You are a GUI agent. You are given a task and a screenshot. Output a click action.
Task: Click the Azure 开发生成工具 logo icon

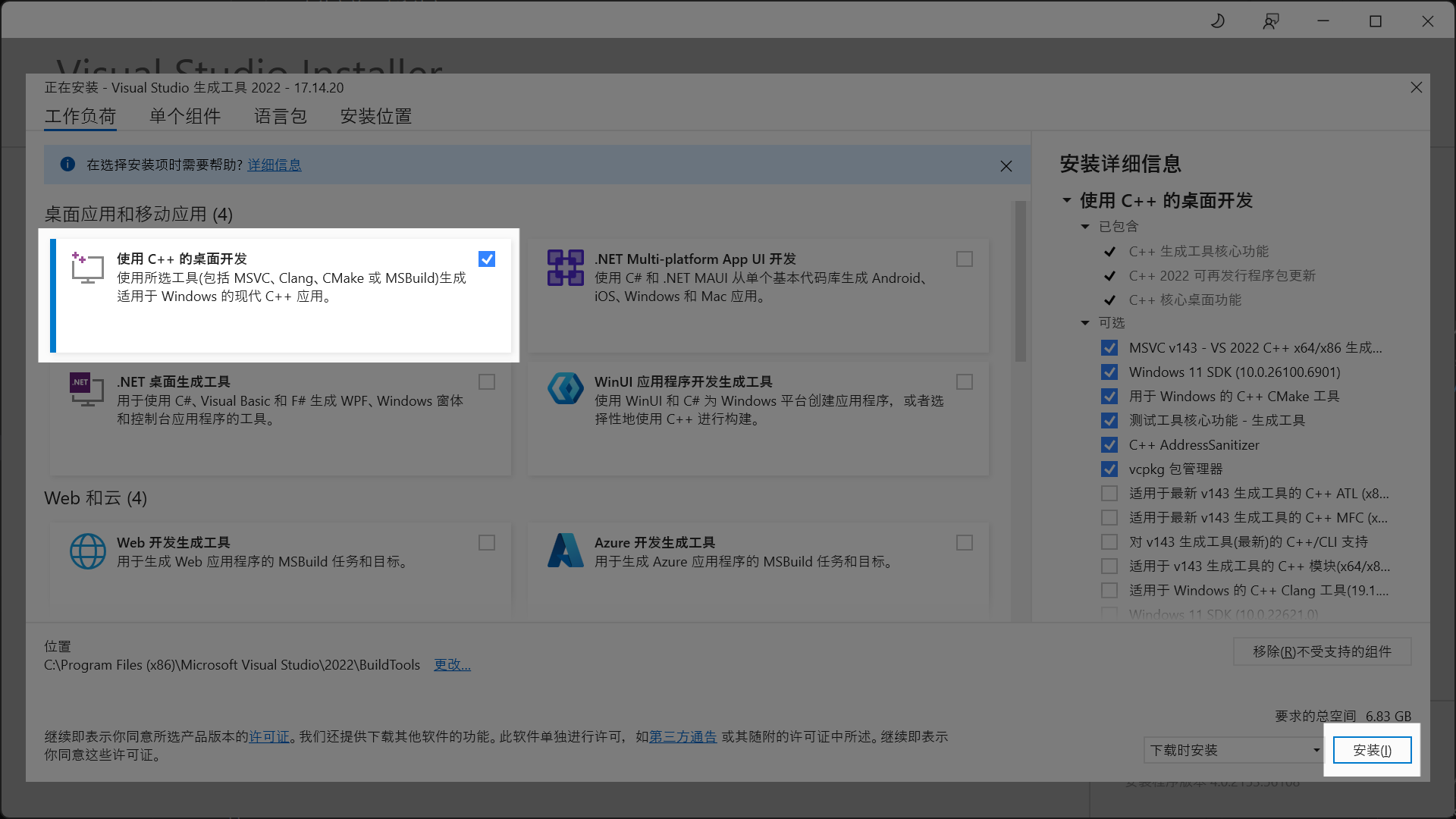[566, 551]
